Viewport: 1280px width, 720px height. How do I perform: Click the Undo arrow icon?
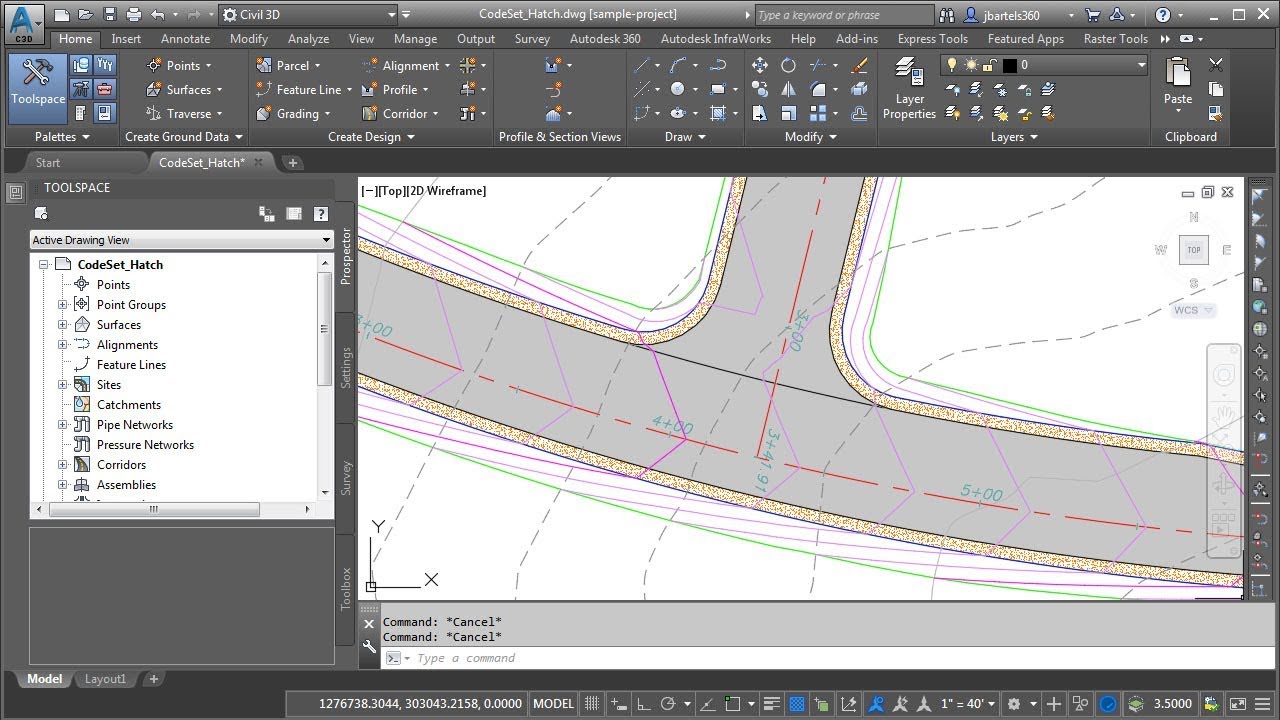(x=158, y=15)
